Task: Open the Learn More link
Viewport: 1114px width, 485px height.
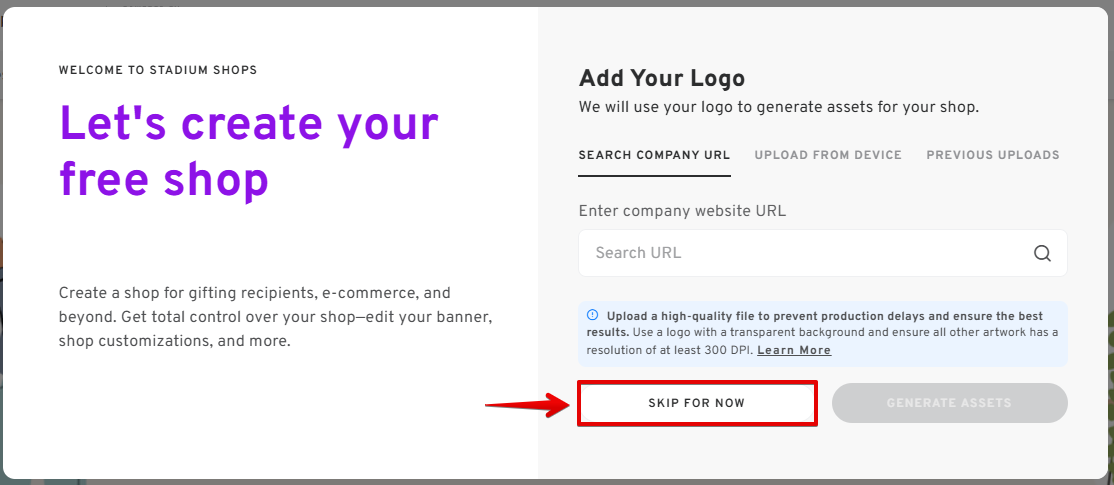Action: pyautogui.click(x=794, y=350)
